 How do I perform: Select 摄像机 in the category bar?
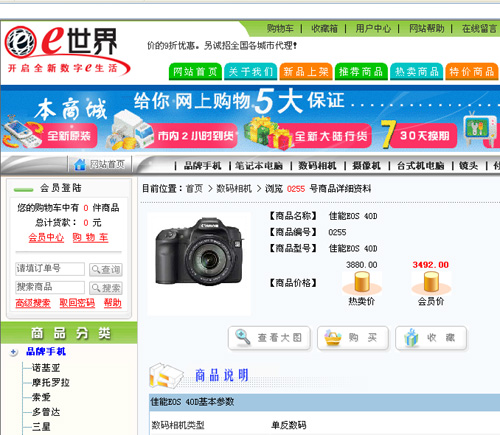point(366,166)
